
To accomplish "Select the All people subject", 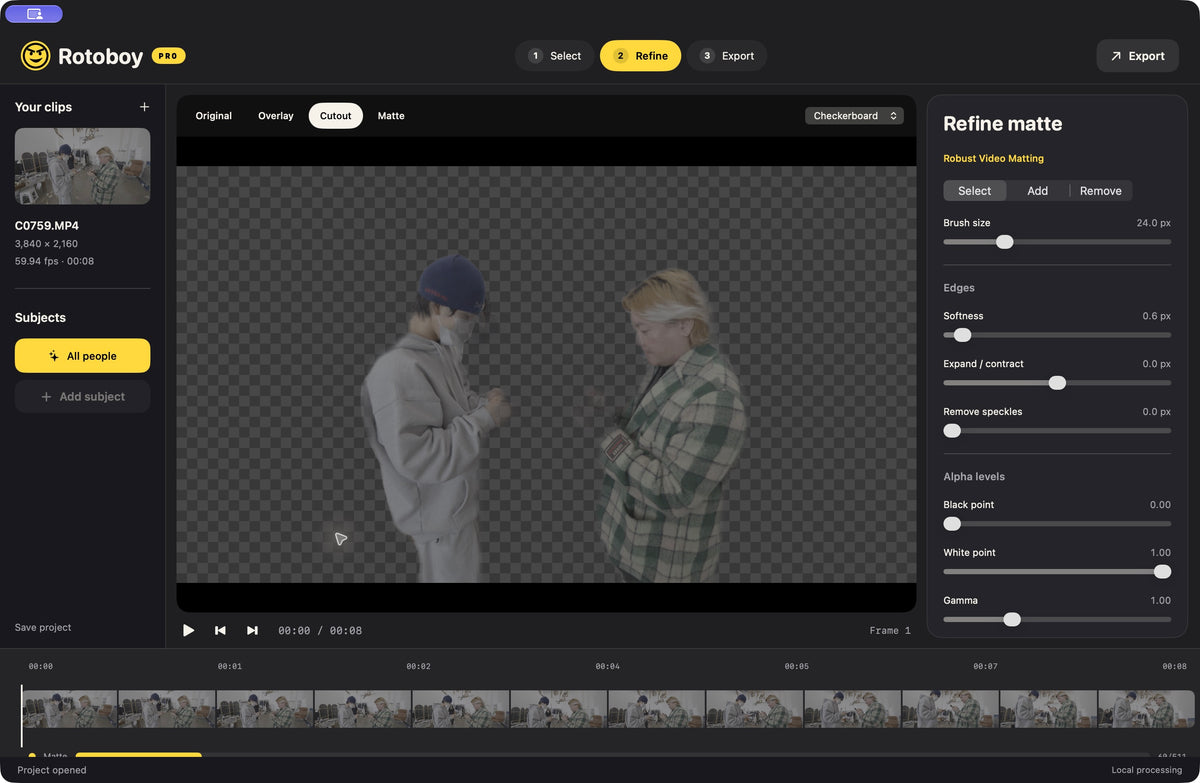I will [82, 356].
